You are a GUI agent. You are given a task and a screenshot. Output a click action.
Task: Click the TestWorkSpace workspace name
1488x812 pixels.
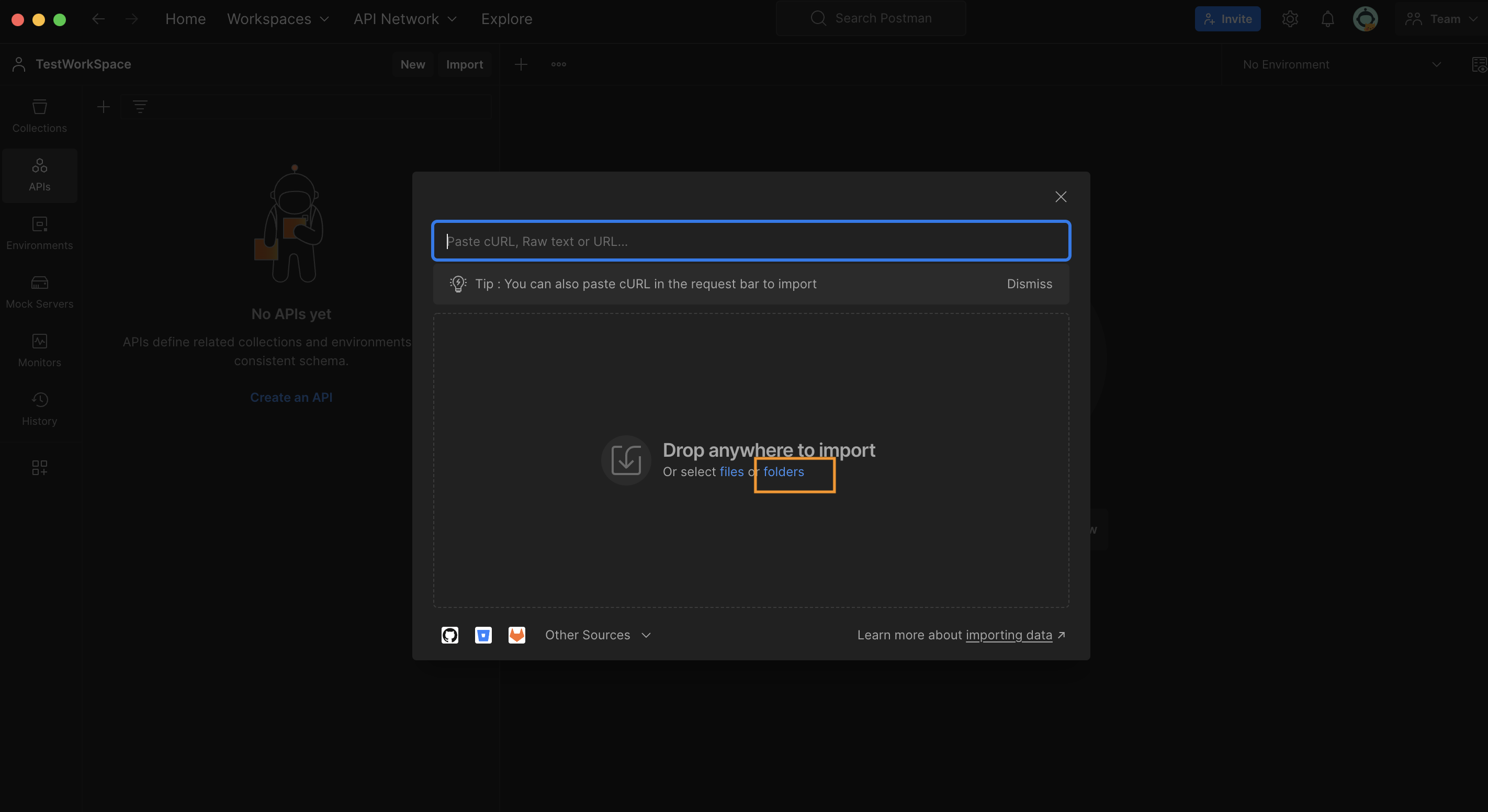[x=83, y=64]
